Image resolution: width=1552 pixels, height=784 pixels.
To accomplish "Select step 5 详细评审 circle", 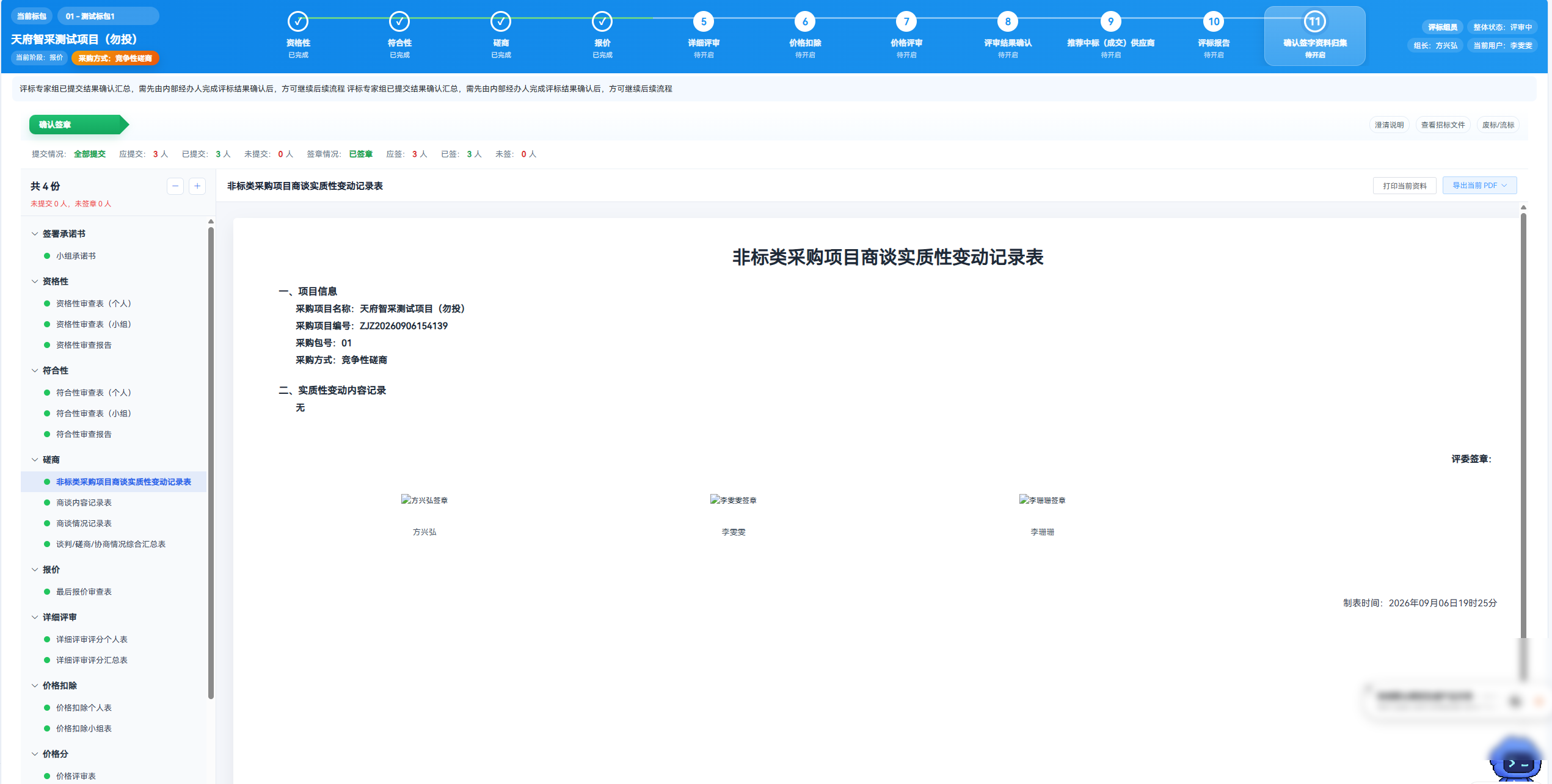I will (x=704, y=22).
